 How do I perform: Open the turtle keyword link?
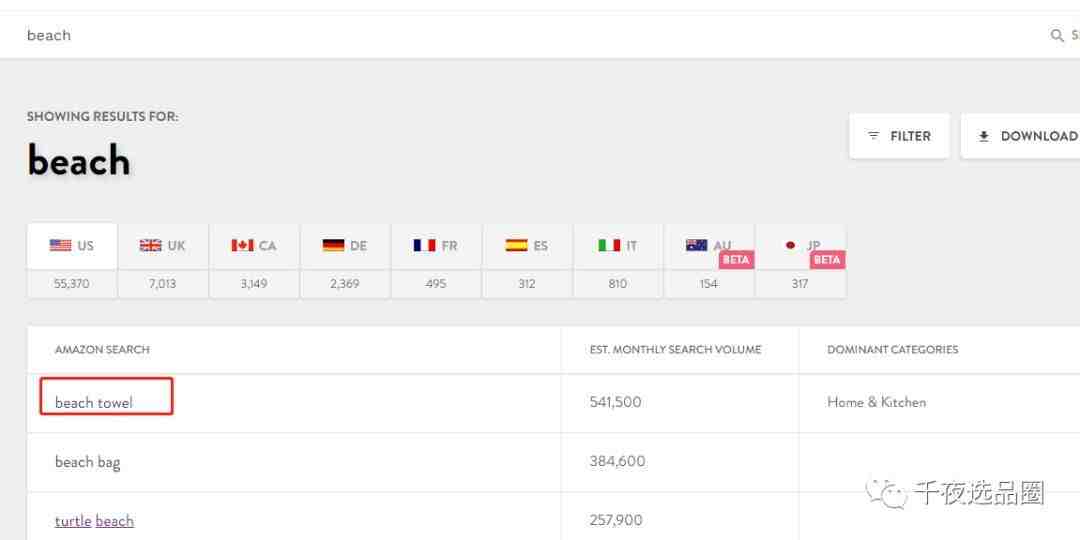tap(73, 521)
